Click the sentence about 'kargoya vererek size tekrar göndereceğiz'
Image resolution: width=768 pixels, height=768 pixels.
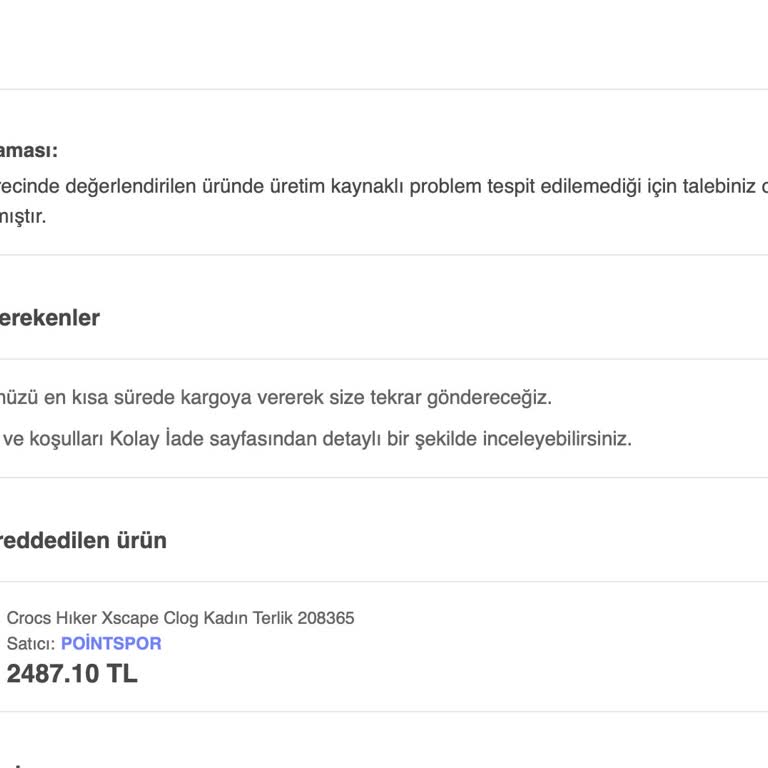[x=276, y=397]
